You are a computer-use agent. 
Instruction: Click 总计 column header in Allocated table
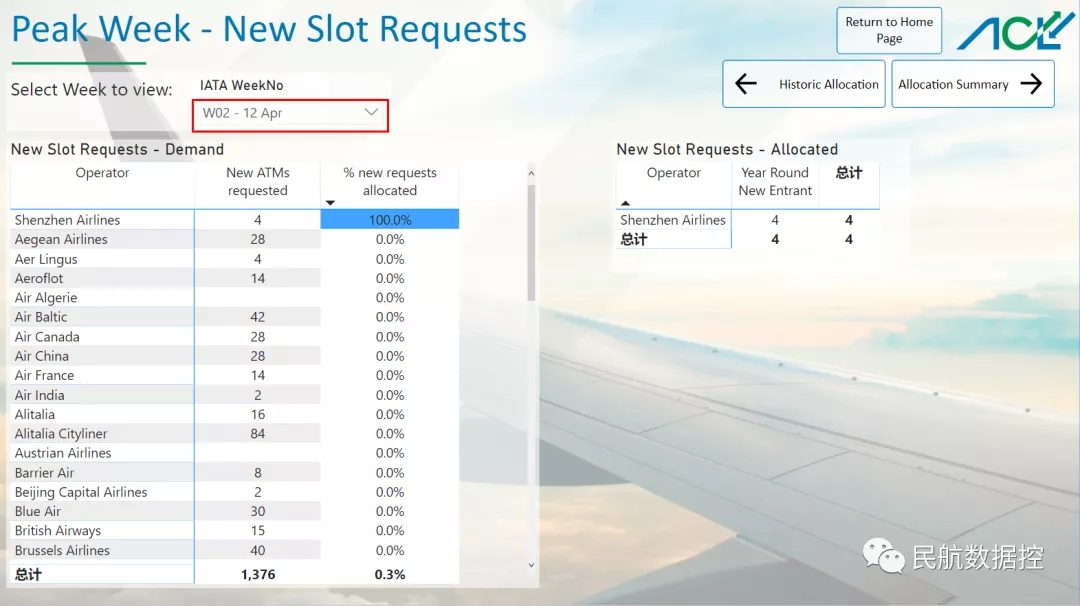pyautogui.click(x=849, y=173)
